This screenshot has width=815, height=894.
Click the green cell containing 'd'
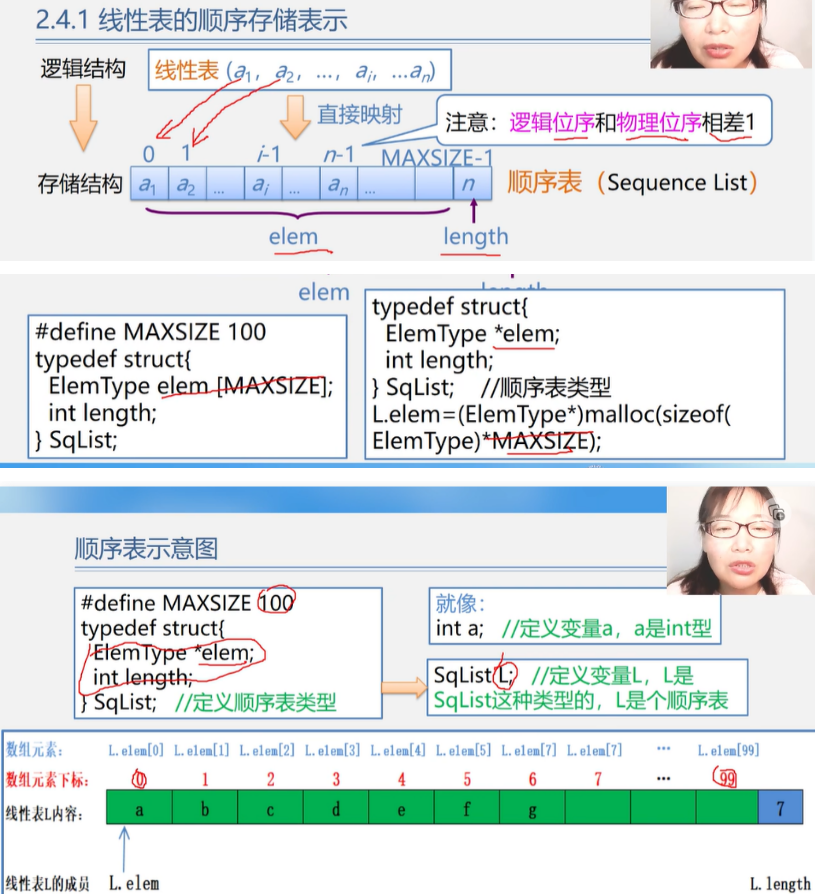(x=336, y=807)
